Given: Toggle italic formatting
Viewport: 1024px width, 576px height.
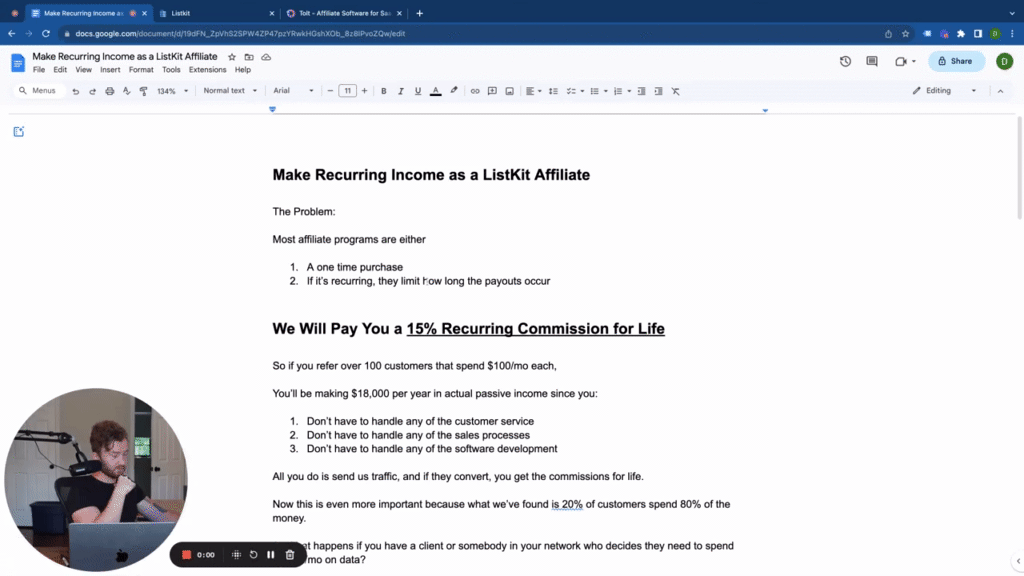Looking at the screenshot, I should [x=401, y=91].
